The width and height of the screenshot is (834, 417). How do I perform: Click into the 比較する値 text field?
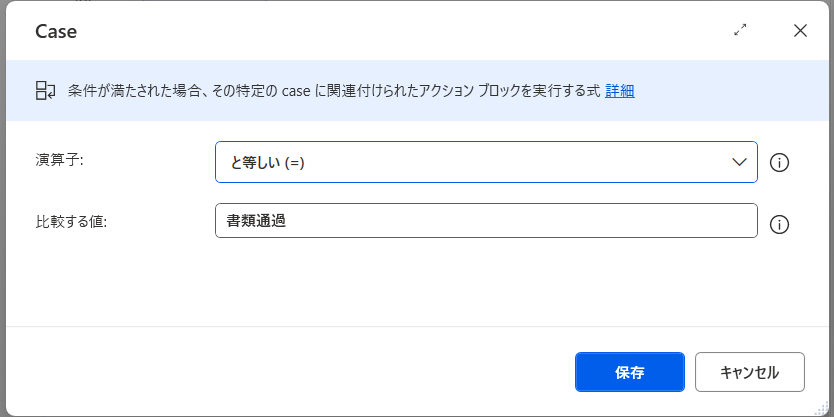(x=485, y=221)
